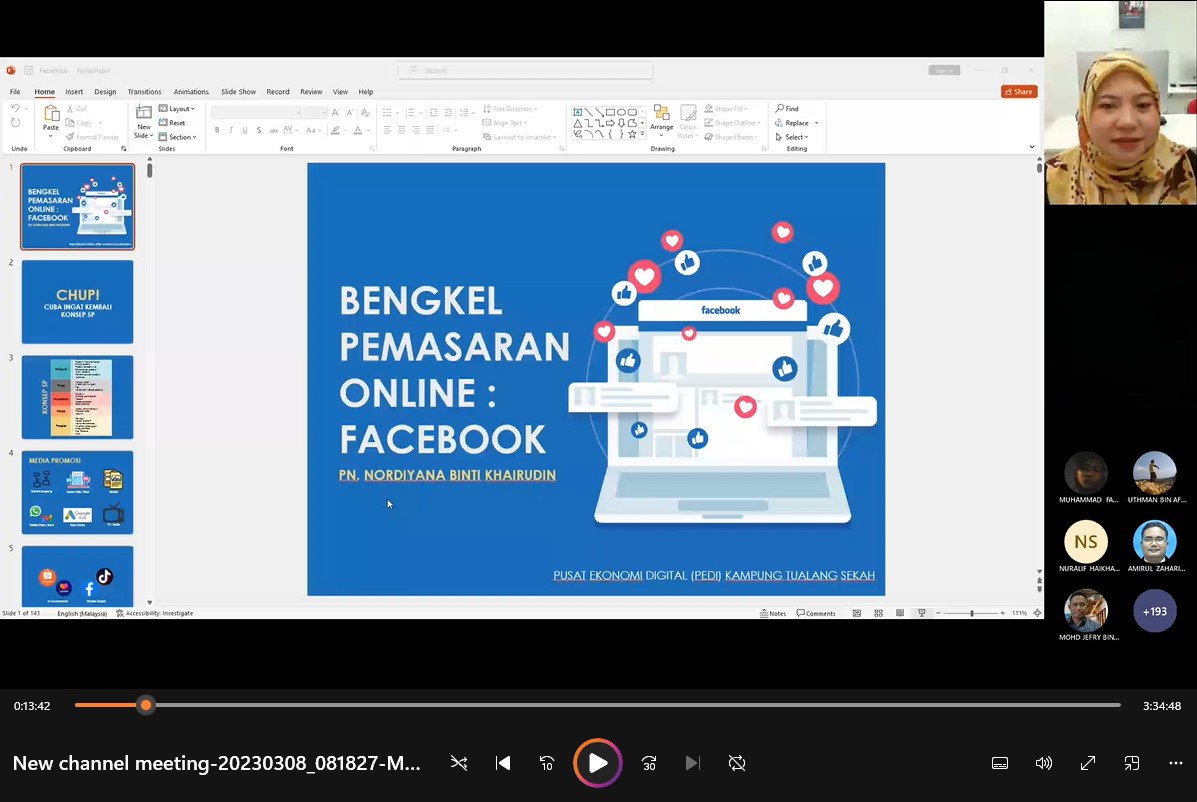The image size is (1197, 802).
Task: Click the 3:34:48 total duration label
Action: (1162, 706)
